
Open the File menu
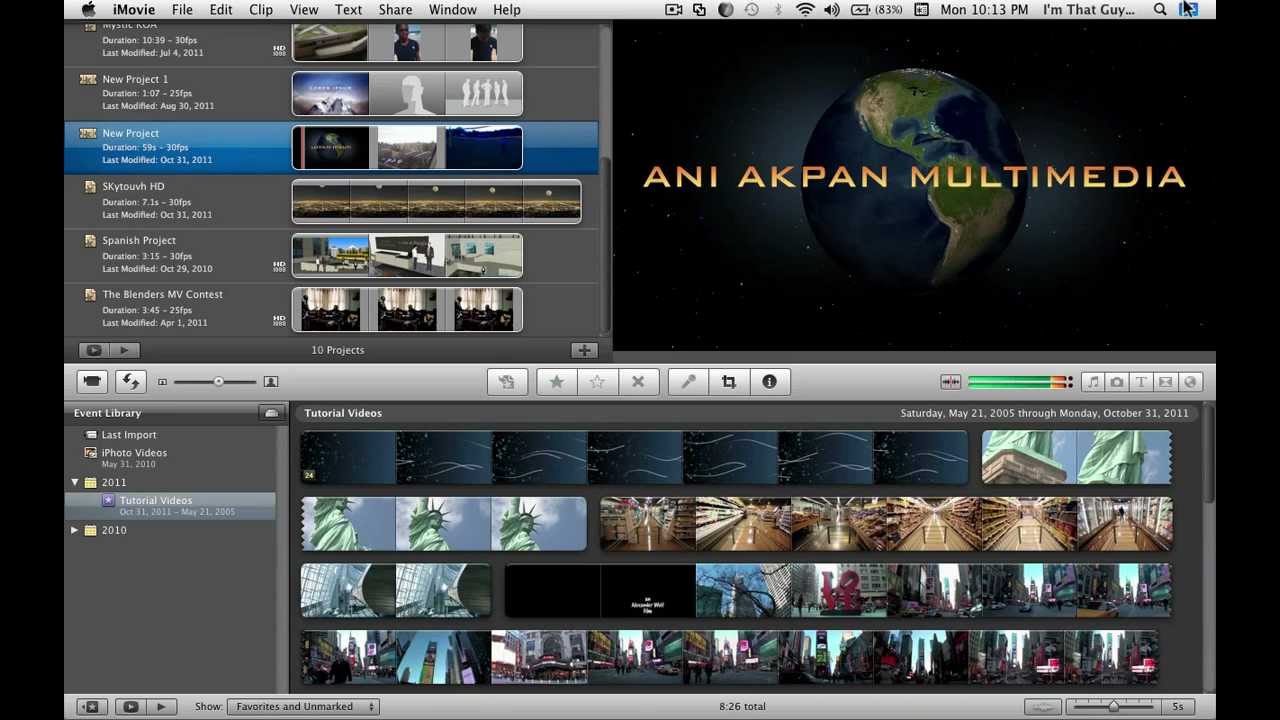pos(182,10)
